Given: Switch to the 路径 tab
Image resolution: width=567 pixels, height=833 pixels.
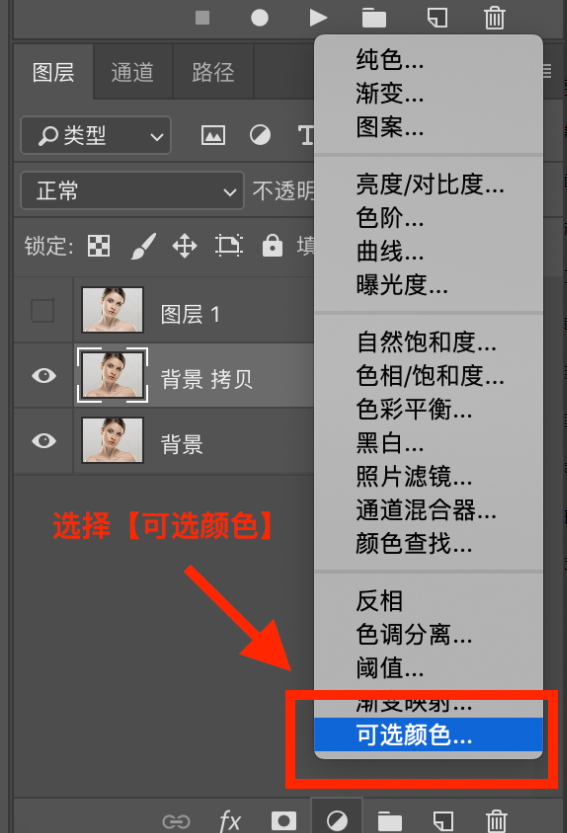Looking at the screenshot, I should pyautogui.click(x=213, y=72).
